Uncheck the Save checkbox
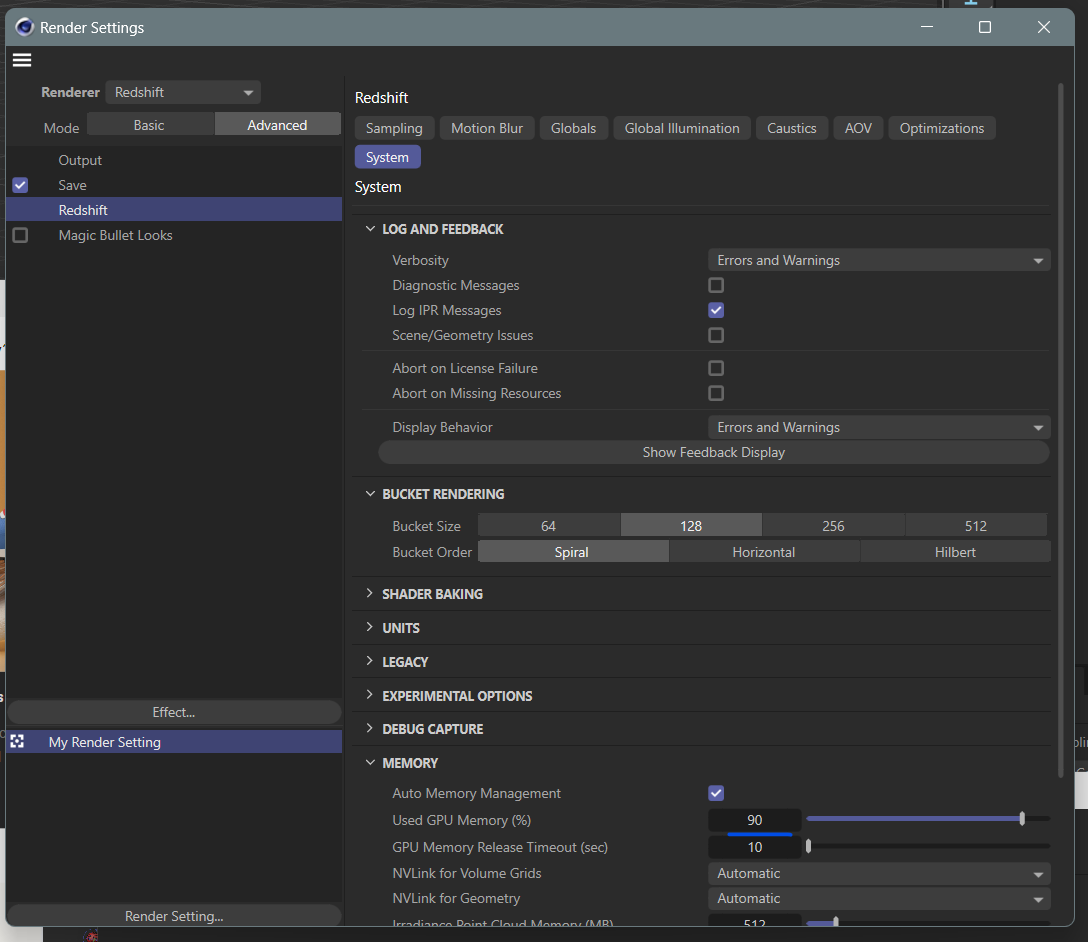The height and width of the screenshot is (942, 1088). pos(20,185)
